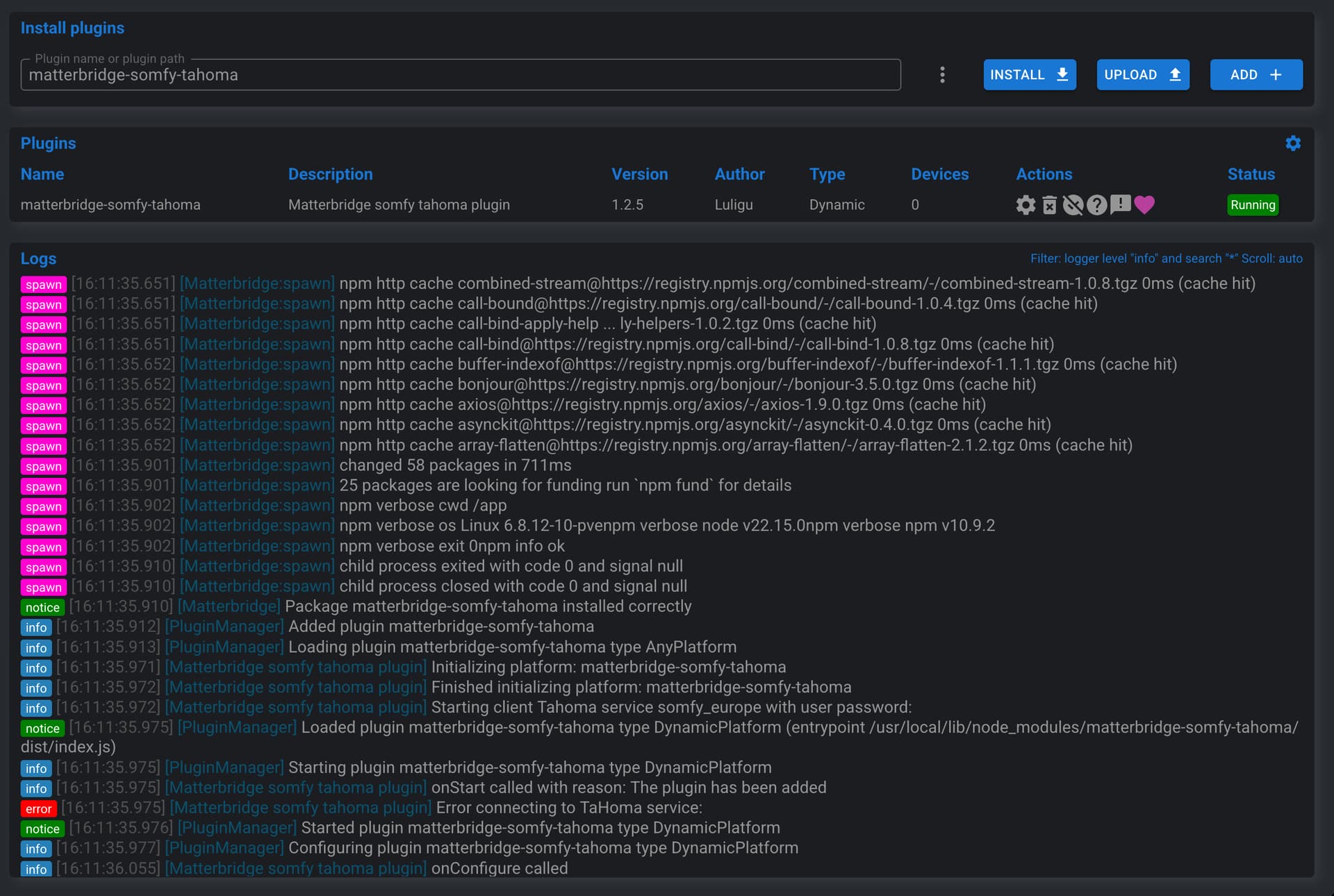The width and height of the screenshot is (1334, 896).
Task: Click the UPLOAD button
Action: point(1142,75)
